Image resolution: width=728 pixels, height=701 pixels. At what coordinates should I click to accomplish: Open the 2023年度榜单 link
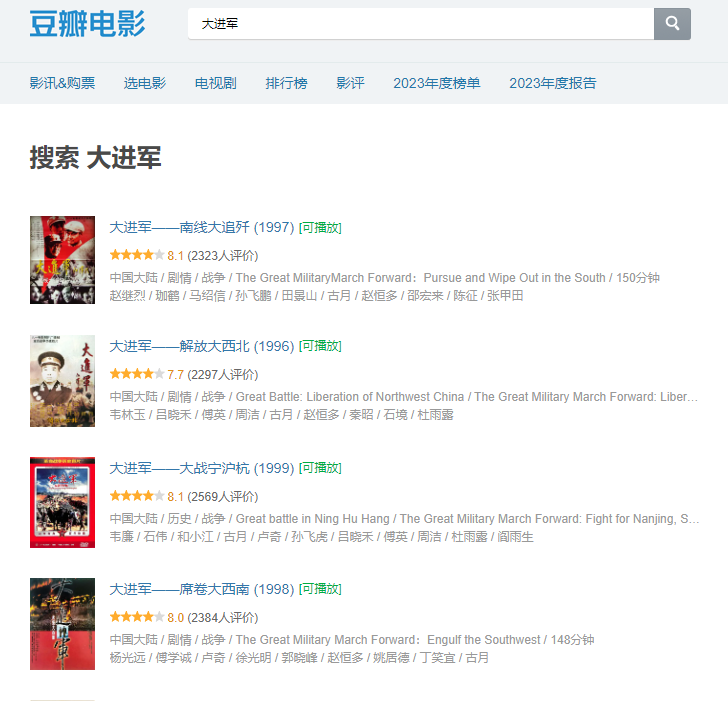[x=436, y=83]
